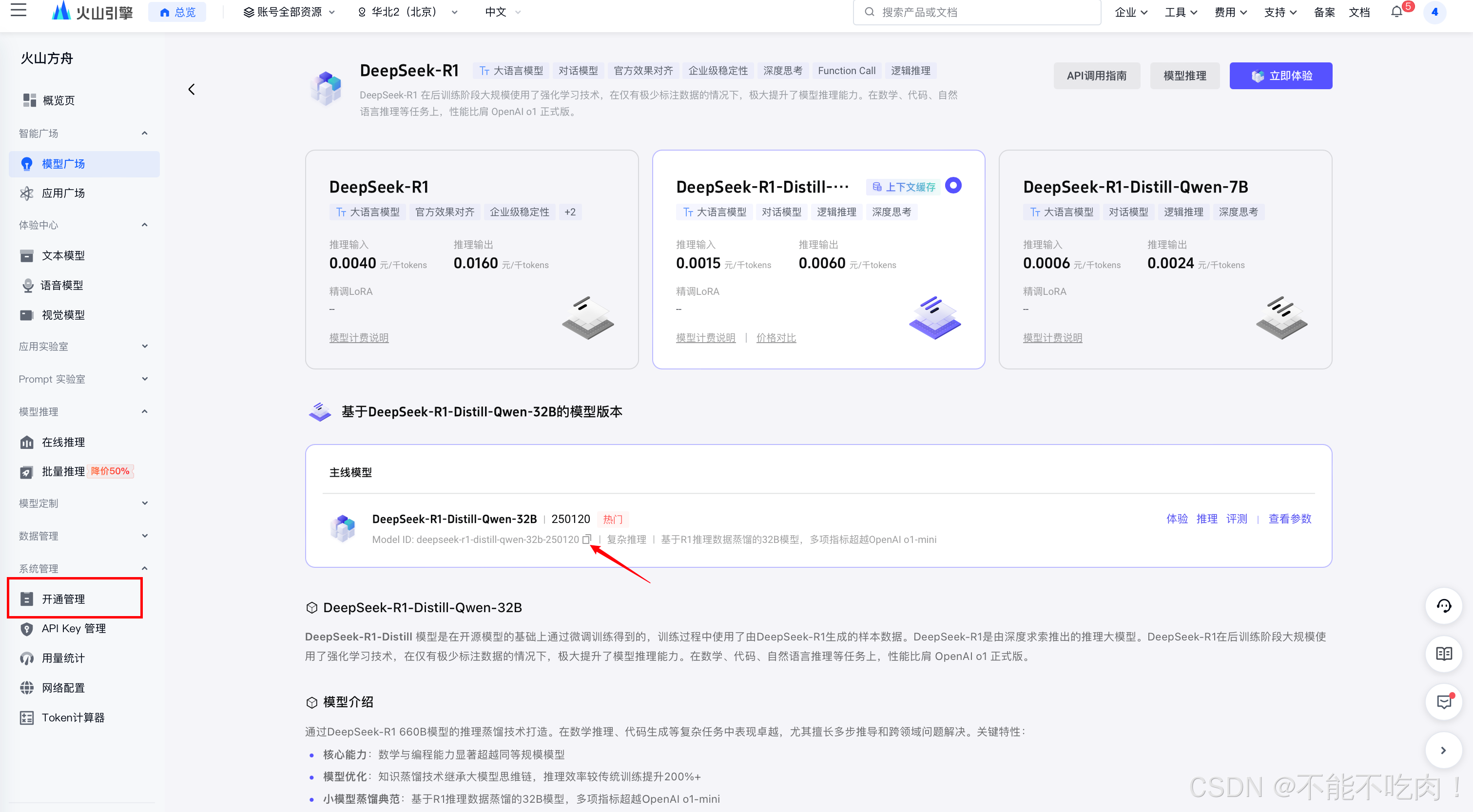Open 开通管理 in the sidebar

coord(63,599)
